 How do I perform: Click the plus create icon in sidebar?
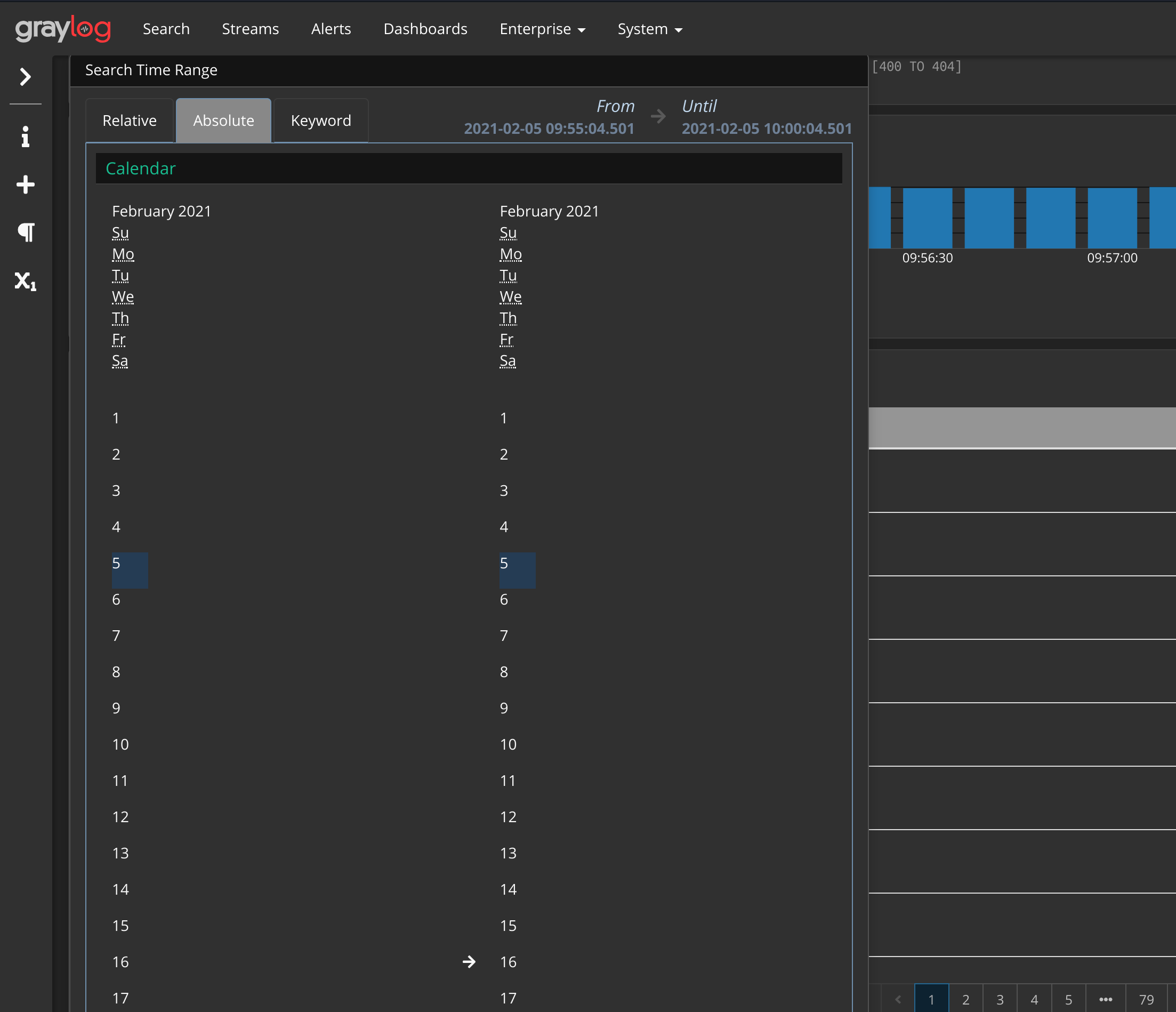25,184
